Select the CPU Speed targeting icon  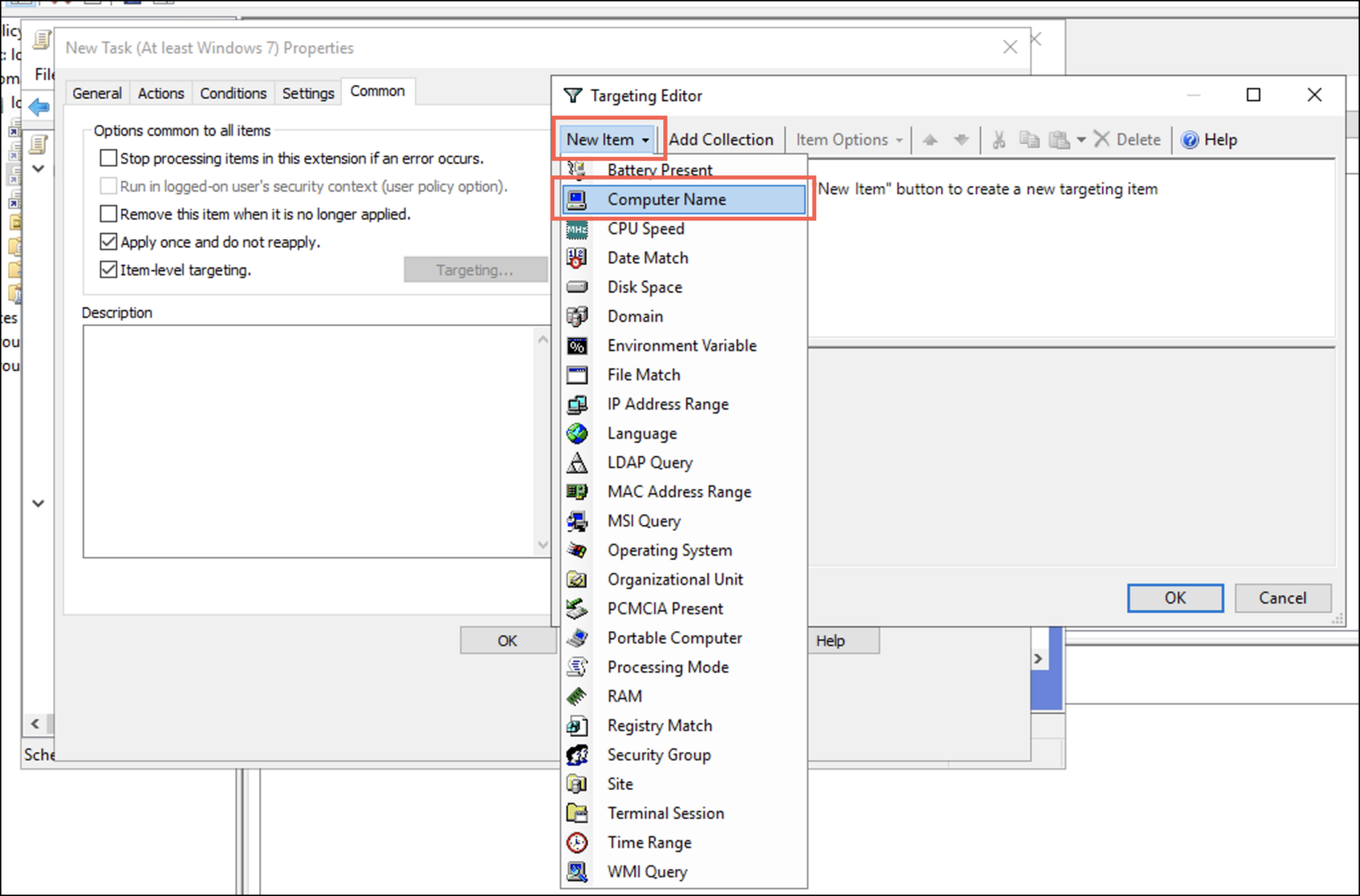[x=576, y=228]
